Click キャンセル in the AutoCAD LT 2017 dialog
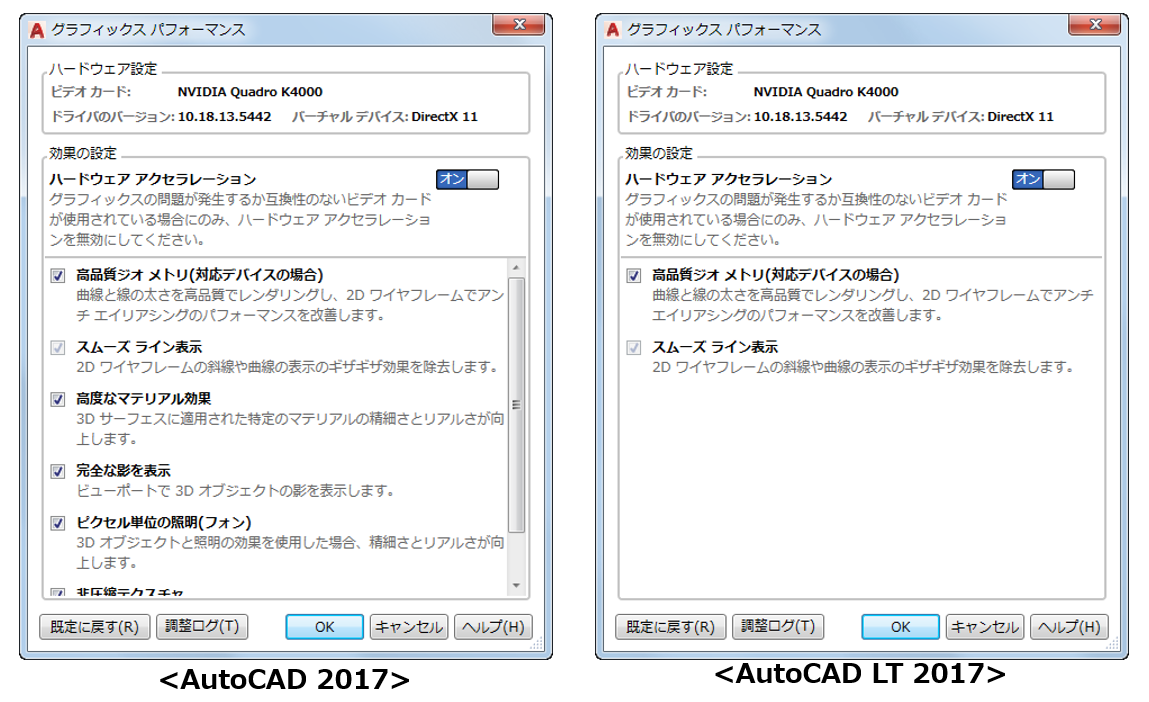This screenshot has height=702, width=1149. click(x=985, y=627)
